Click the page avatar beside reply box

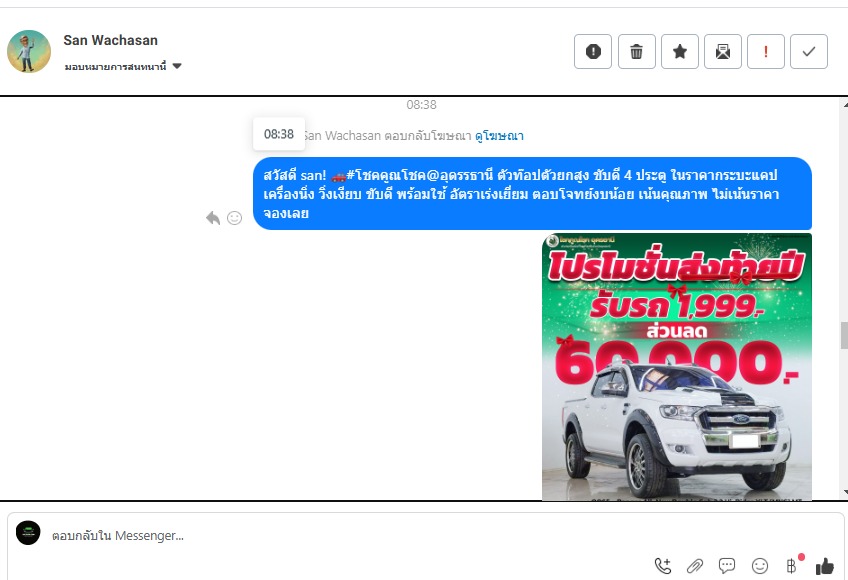(28, 533)
